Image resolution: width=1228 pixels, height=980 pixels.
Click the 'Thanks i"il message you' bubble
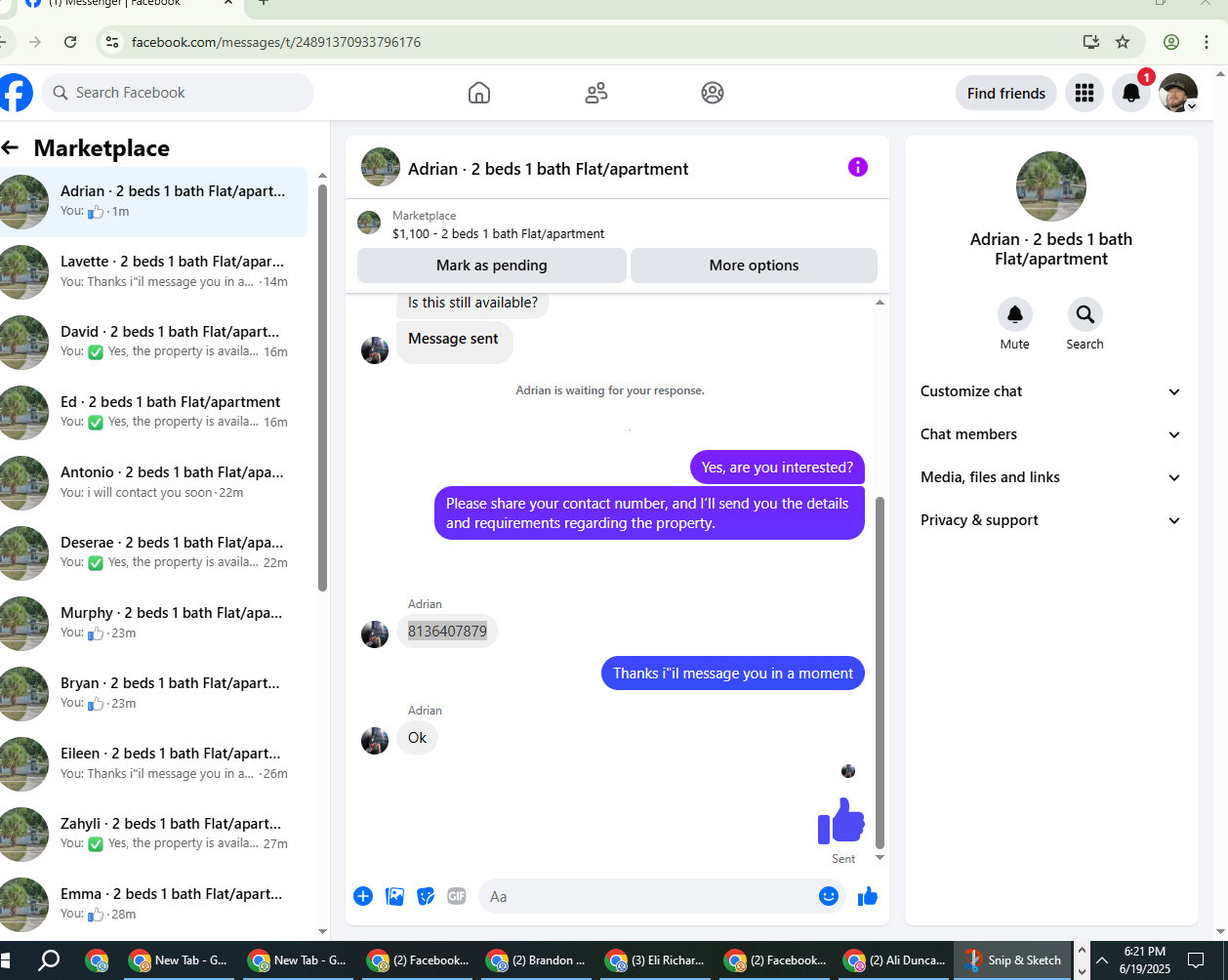click(x=733, y=674)
